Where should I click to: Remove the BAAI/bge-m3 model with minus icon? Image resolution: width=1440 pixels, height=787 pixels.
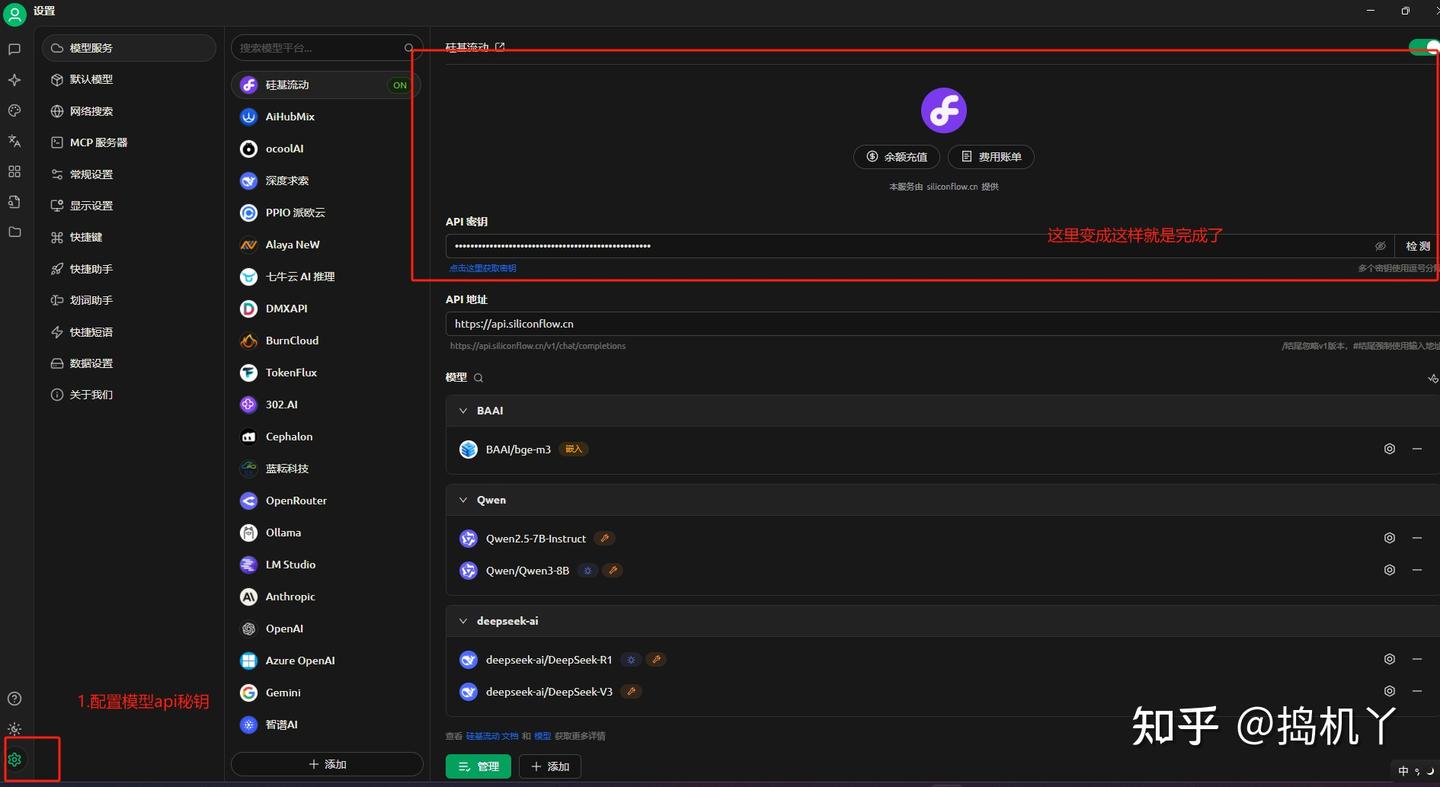click(x=1417, y=449)
